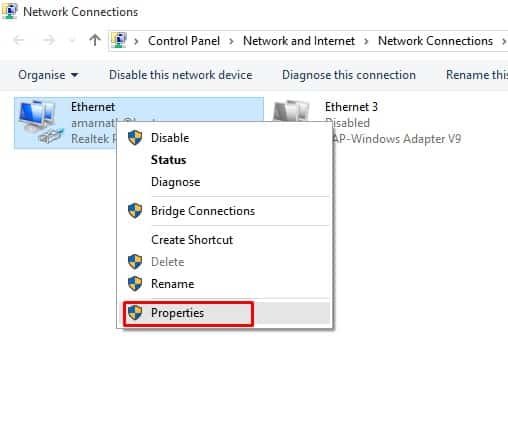Click the shield icon next to Bridge Connections
Screen dimensions: 508x444
click(x=135, y=211)
